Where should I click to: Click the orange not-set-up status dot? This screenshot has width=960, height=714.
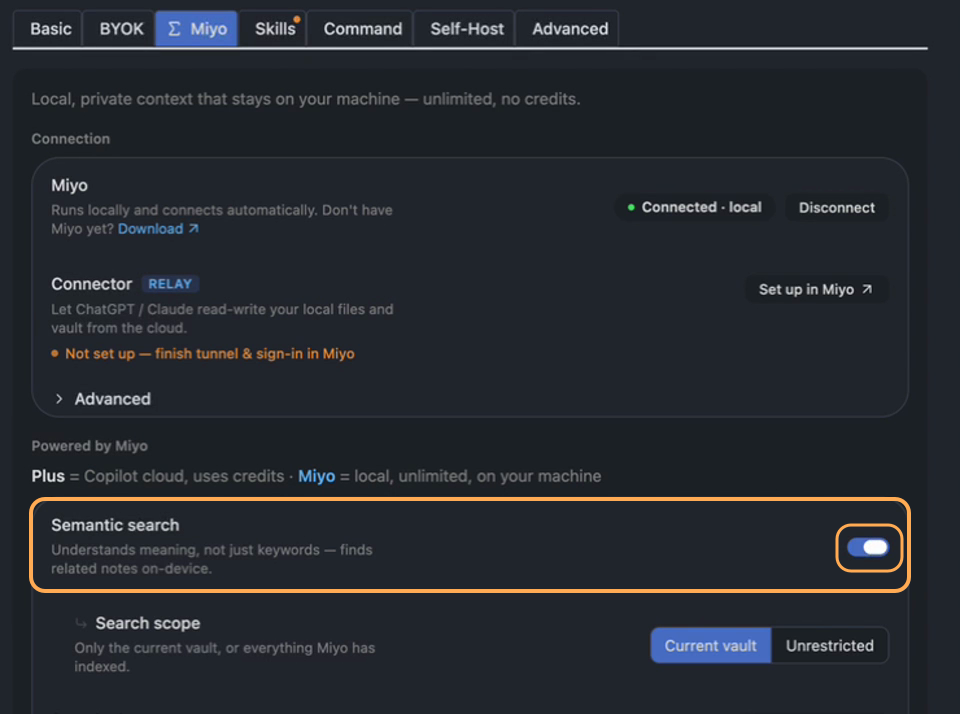[x=54, y=353]
